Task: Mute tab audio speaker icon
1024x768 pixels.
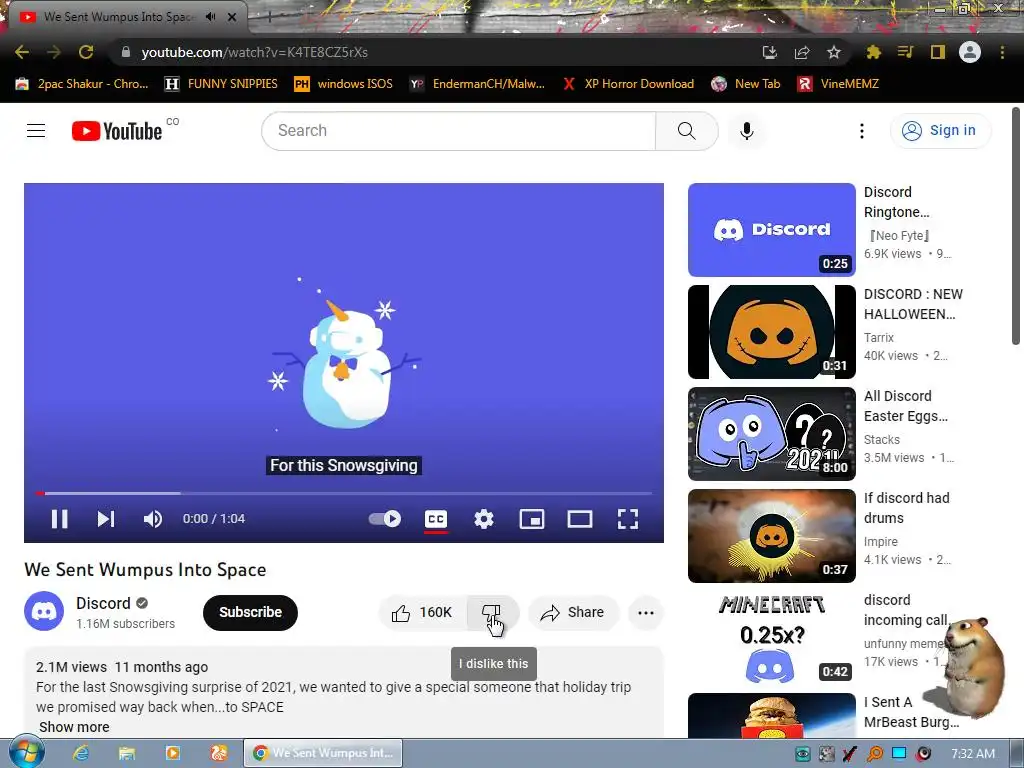Action: tap(210, 17)
